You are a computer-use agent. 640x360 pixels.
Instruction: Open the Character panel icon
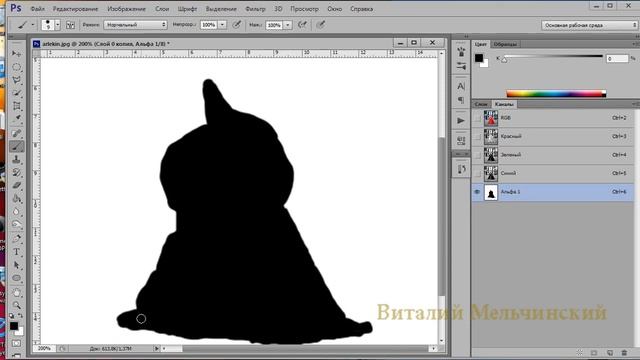pos(461,86)
